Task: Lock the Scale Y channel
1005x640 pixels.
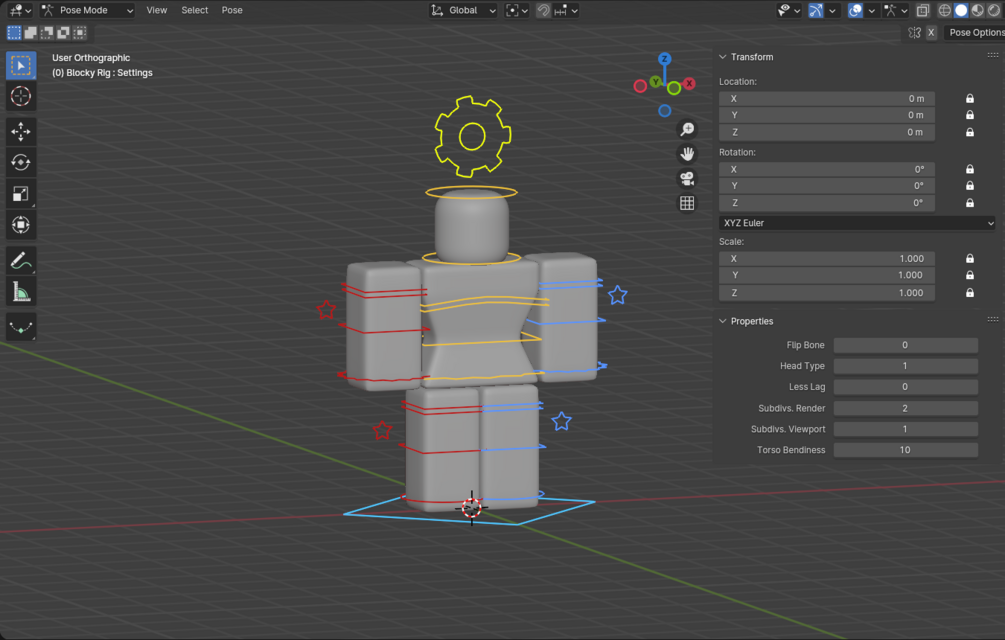Action: pos(970,275)
